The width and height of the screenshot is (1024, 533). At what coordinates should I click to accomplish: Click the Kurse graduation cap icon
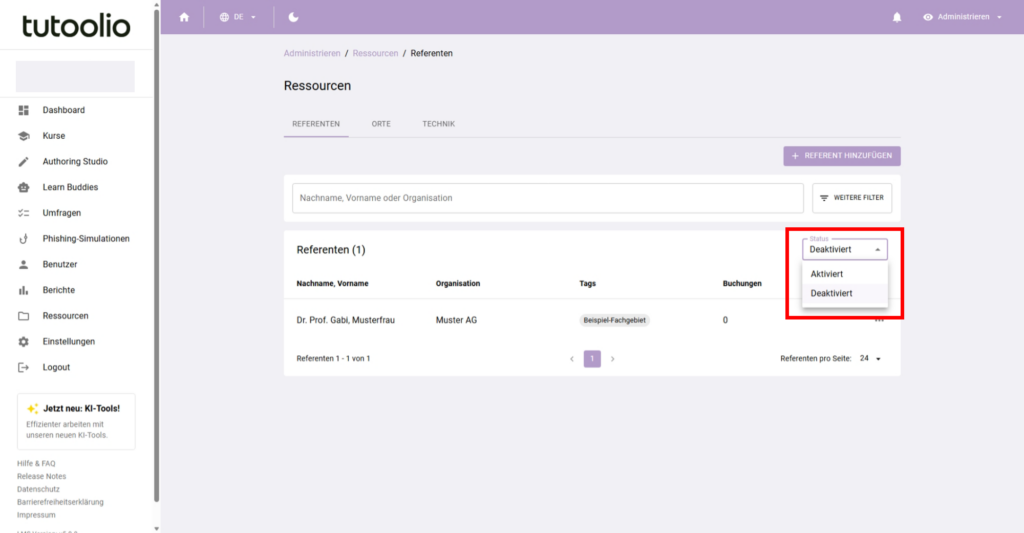(x=24, y=136)
